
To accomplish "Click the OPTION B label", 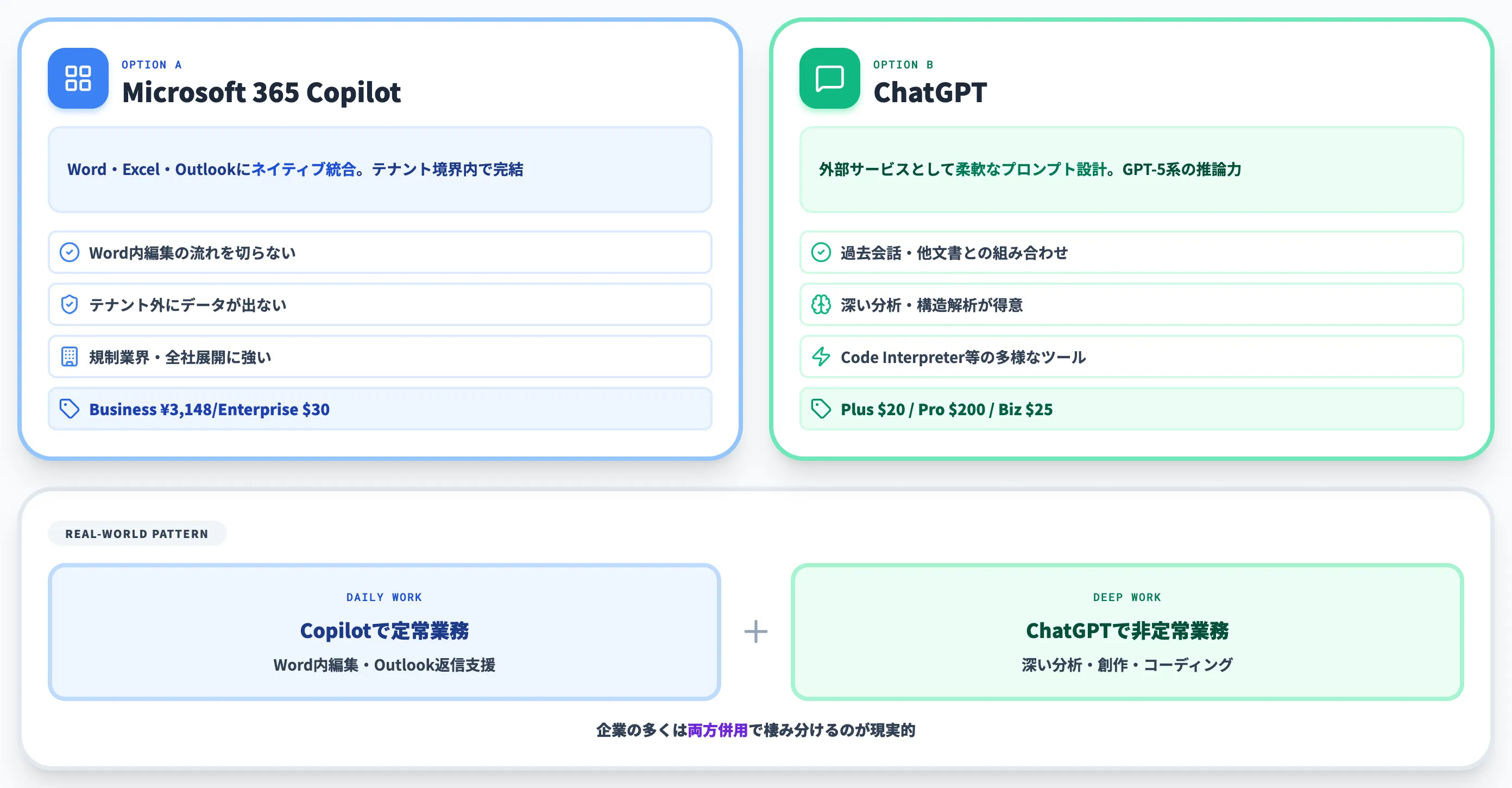I will (x=903, y=65).
